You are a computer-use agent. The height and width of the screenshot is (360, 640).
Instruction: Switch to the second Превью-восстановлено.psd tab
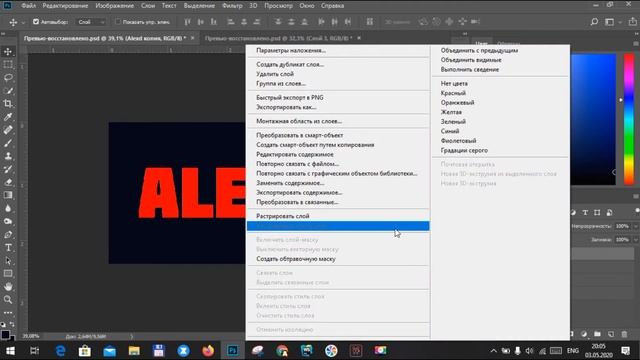[278, 38]
